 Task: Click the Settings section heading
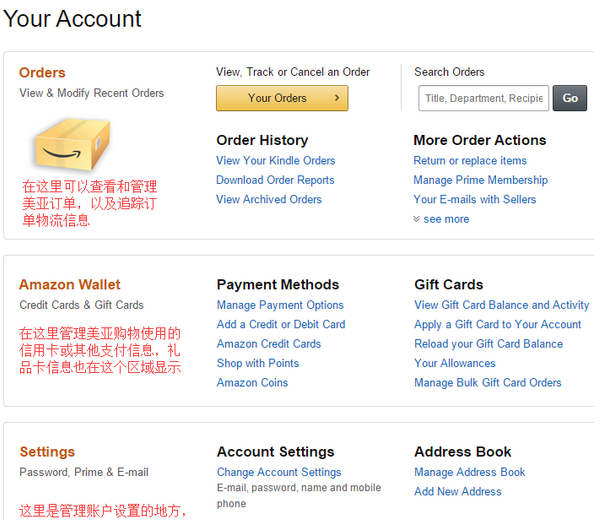(47, 452)
